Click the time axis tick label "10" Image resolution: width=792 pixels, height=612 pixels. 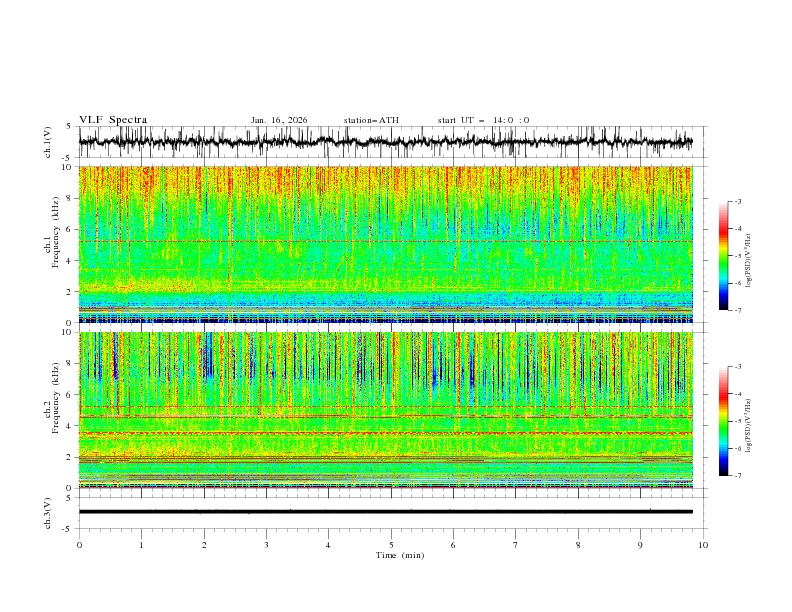click(703, 545)
